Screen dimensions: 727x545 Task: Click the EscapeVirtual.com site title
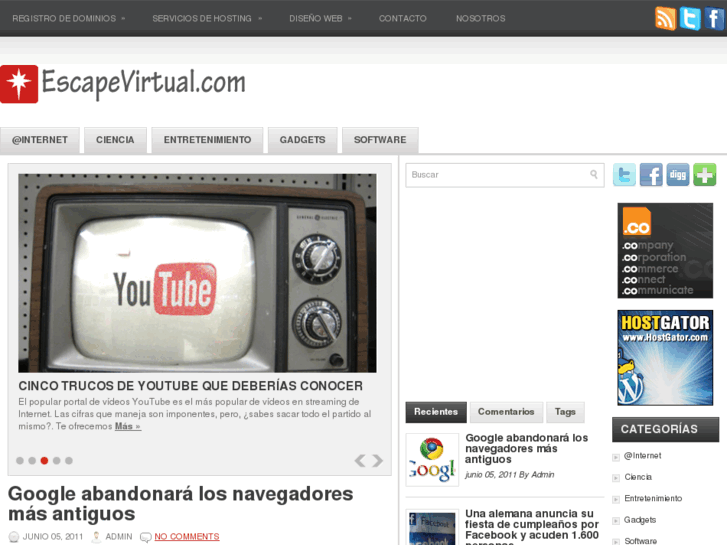144,83
